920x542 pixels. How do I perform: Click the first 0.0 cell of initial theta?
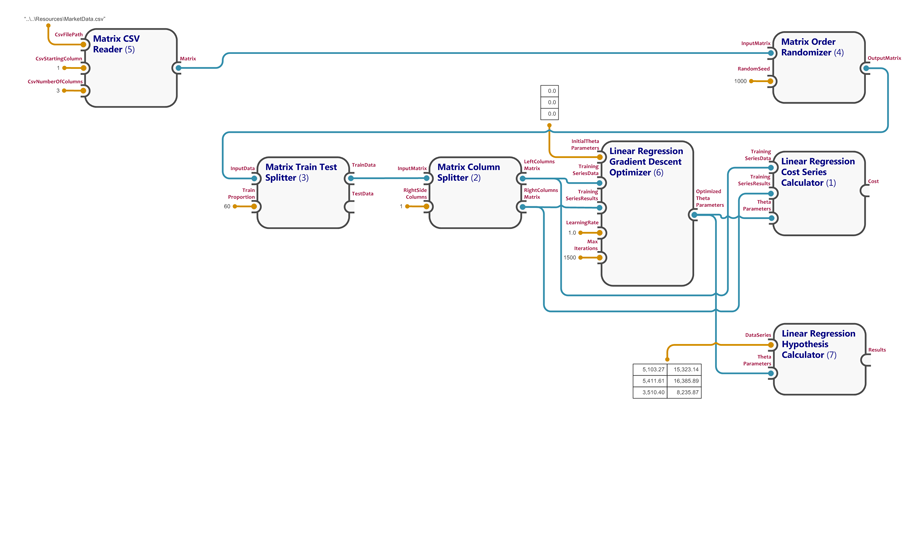point(550,91)
